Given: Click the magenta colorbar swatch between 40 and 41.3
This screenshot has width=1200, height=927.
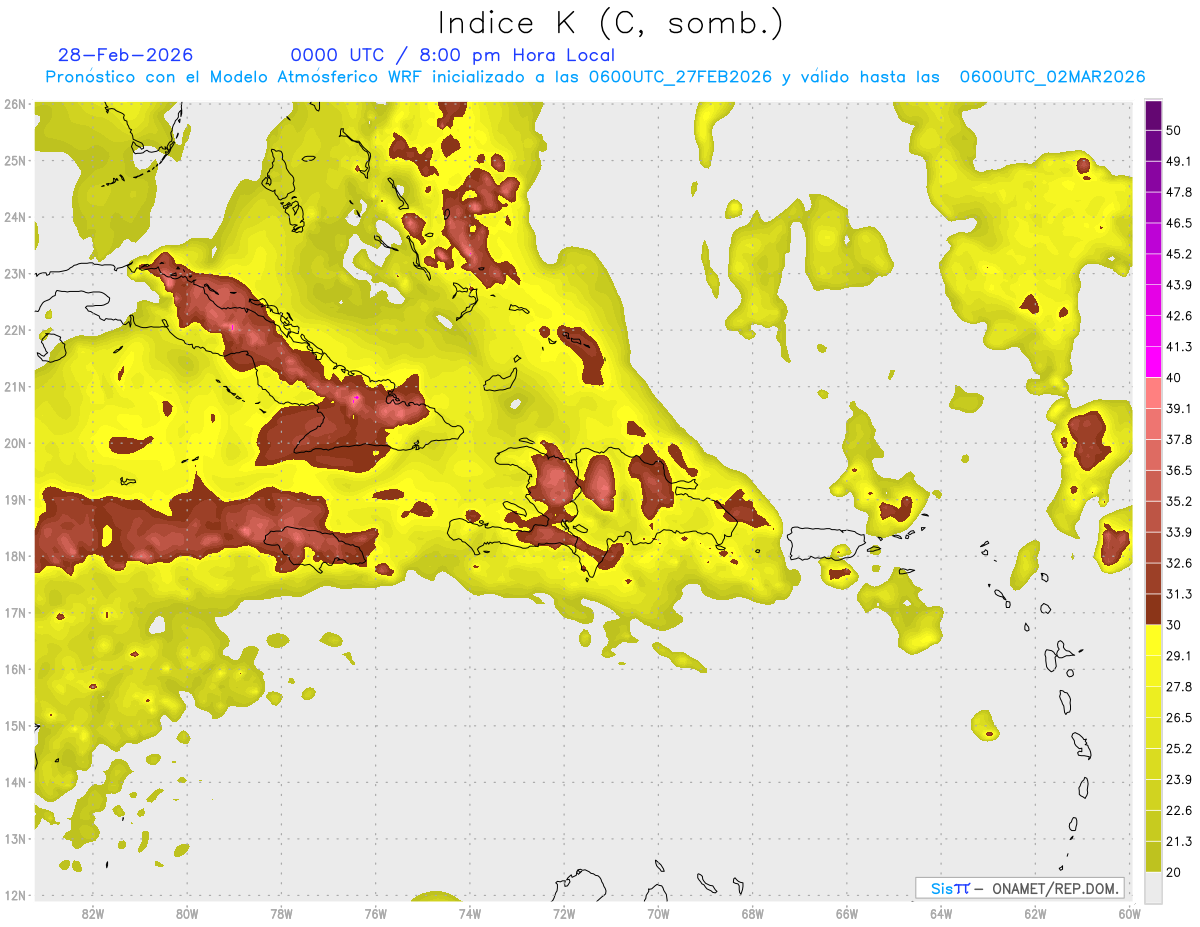Looking at the screenshot, I should tap(1153, 362).
